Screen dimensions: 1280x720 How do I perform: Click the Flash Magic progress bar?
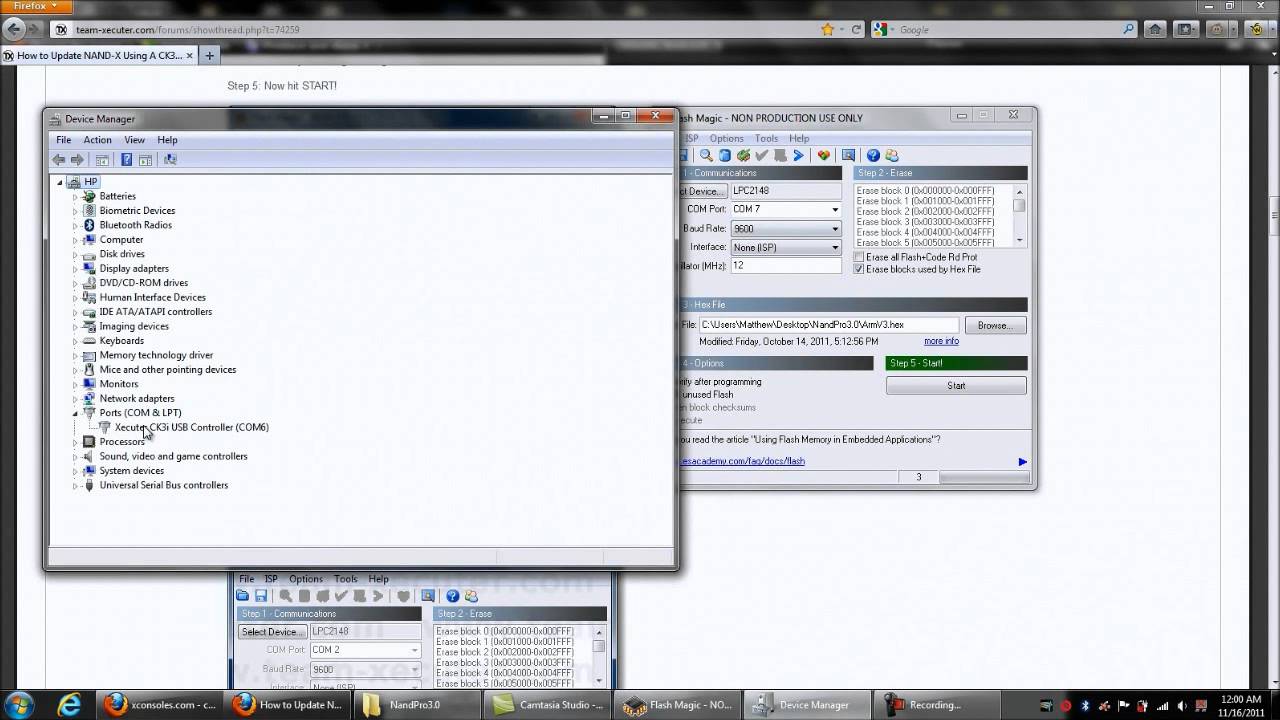click(984, 477)
